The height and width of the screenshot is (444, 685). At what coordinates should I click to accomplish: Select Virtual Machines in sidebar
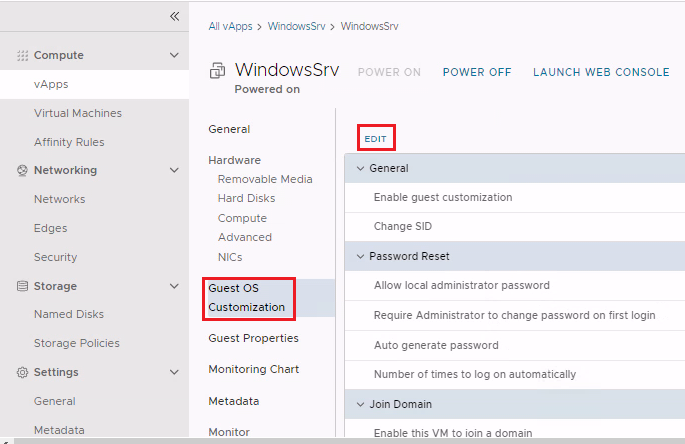click(78, 114)
